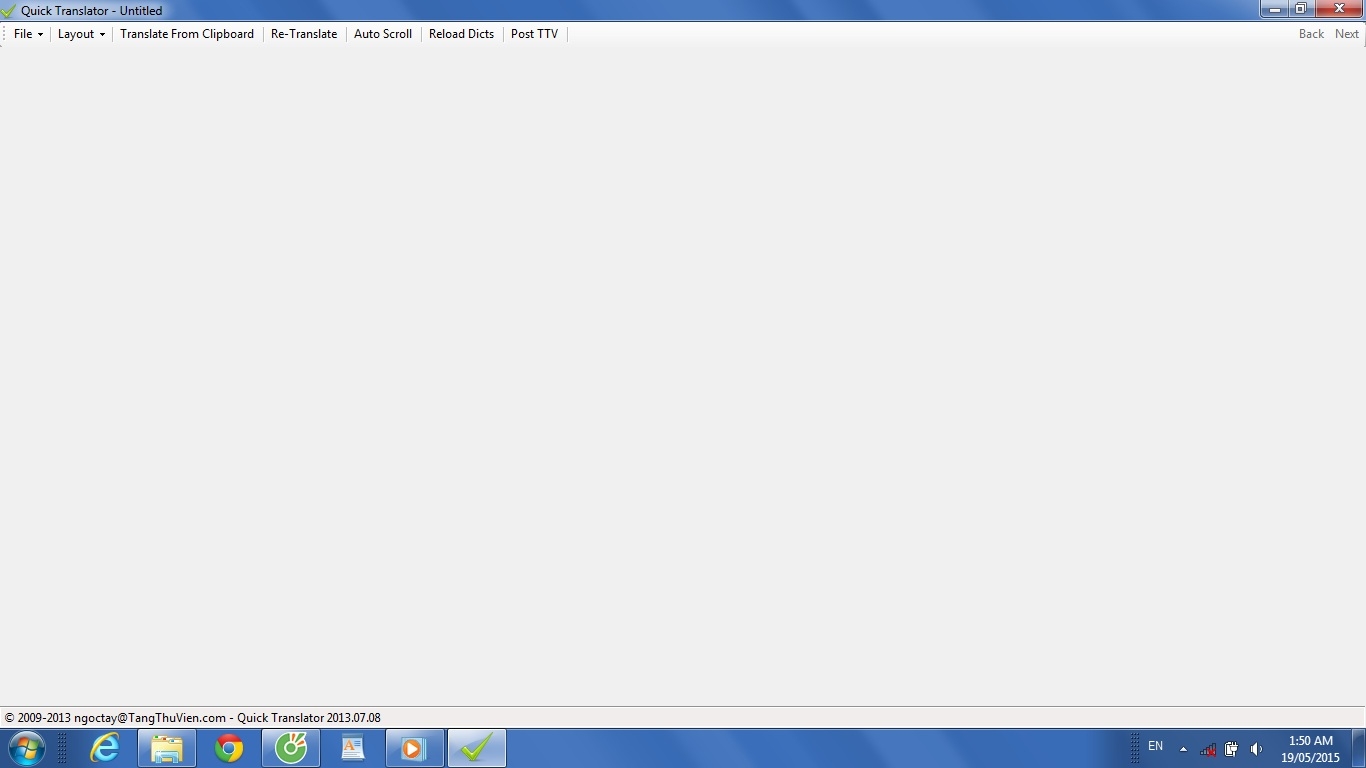This screenshot has height=768, width=1366.
Task: Open Google Chrome from the taskbar
Action: coord(229,748)
